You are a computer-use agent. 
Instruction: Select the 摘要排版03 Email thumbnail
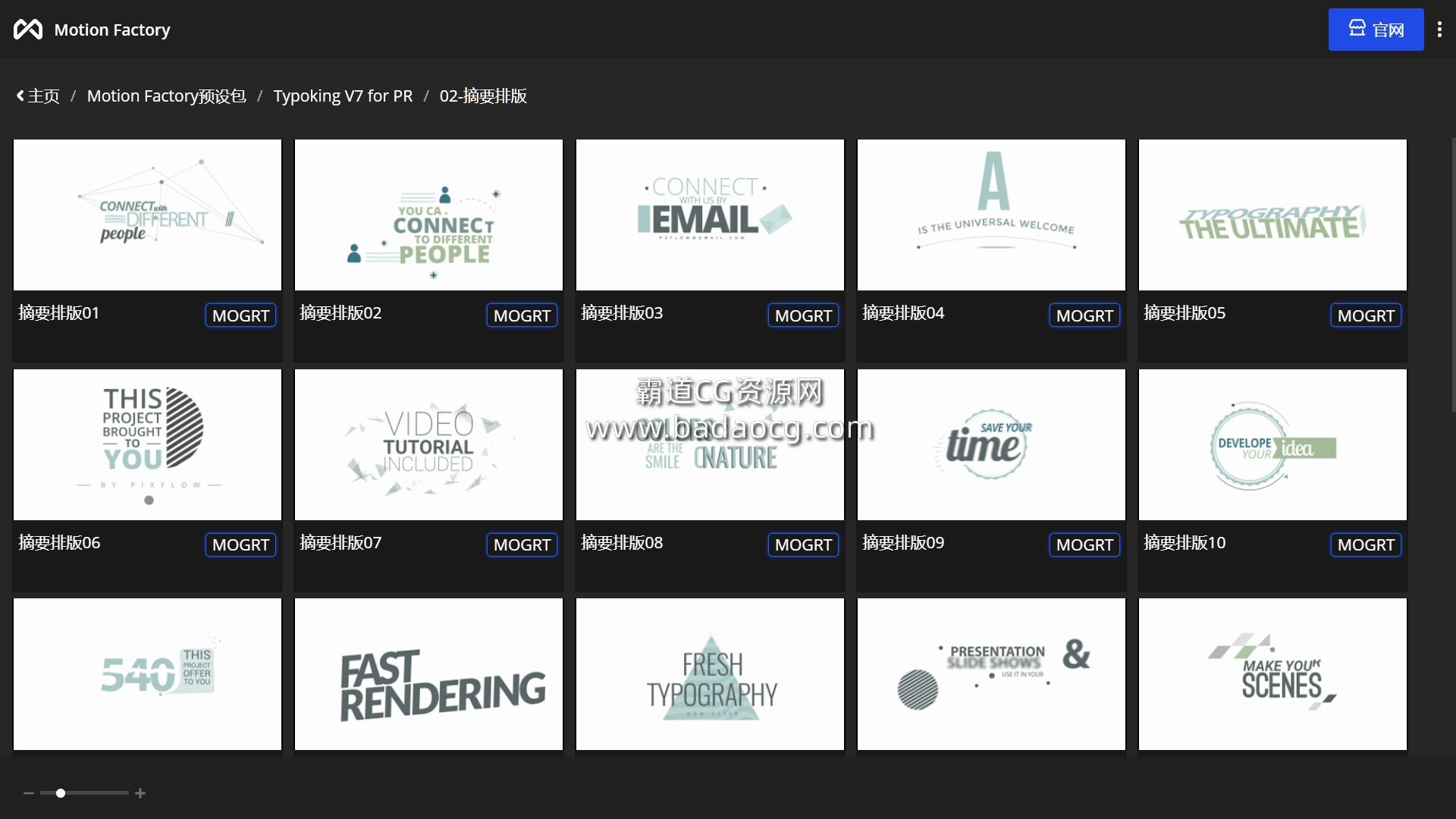pos(710,215)
